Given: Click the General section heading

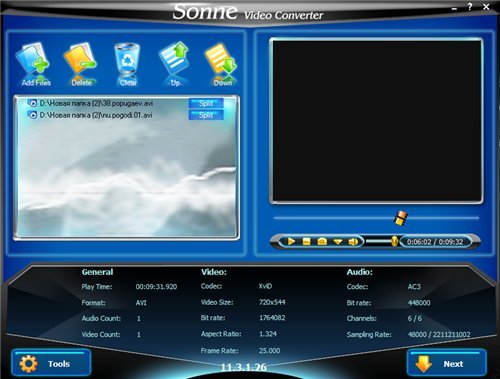Looking at the screenshot, I should pyautogui.click(x=97, y=272).
